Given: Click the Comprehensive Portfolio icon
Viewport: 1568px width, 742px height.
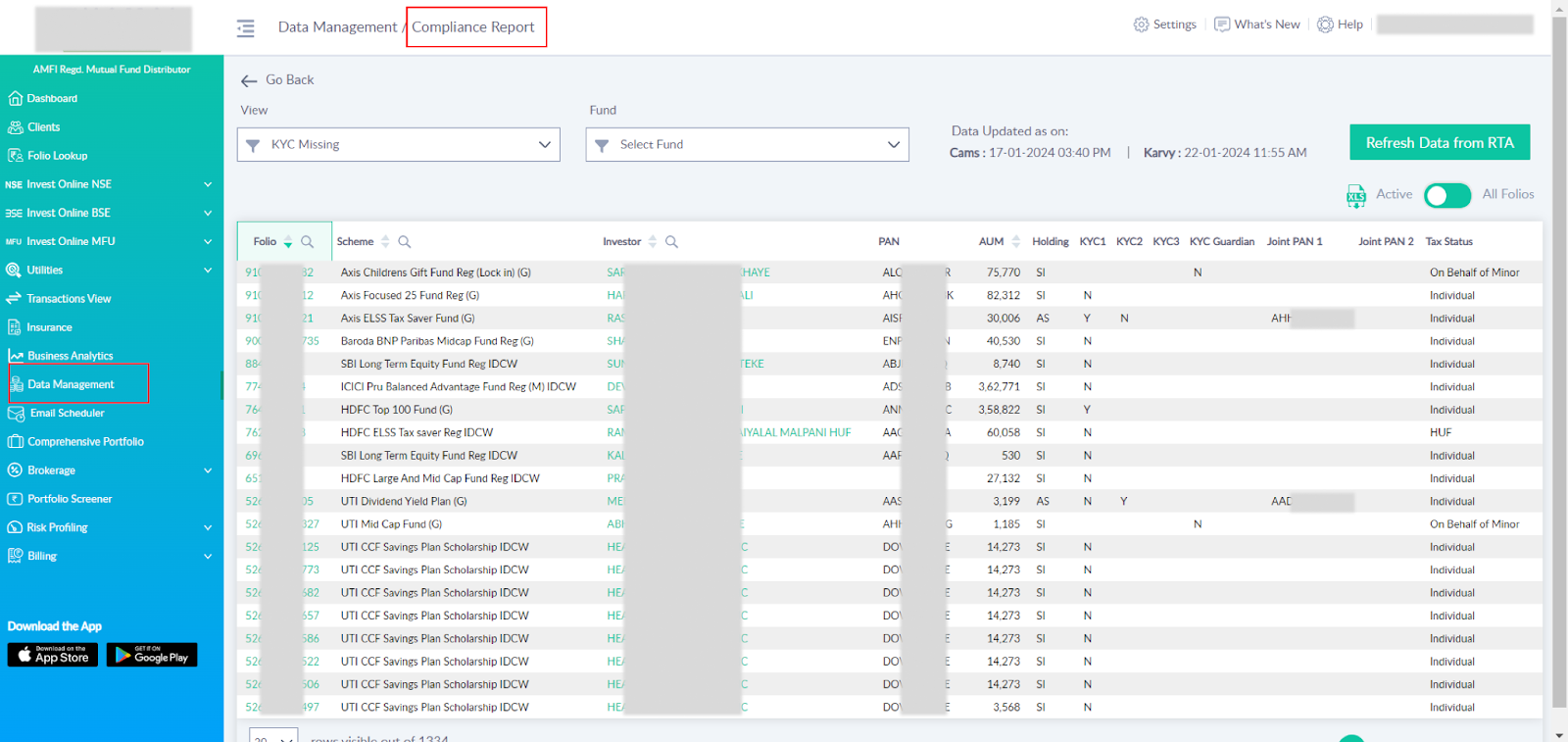Looking at the screenshot, I should click(16, 442).
